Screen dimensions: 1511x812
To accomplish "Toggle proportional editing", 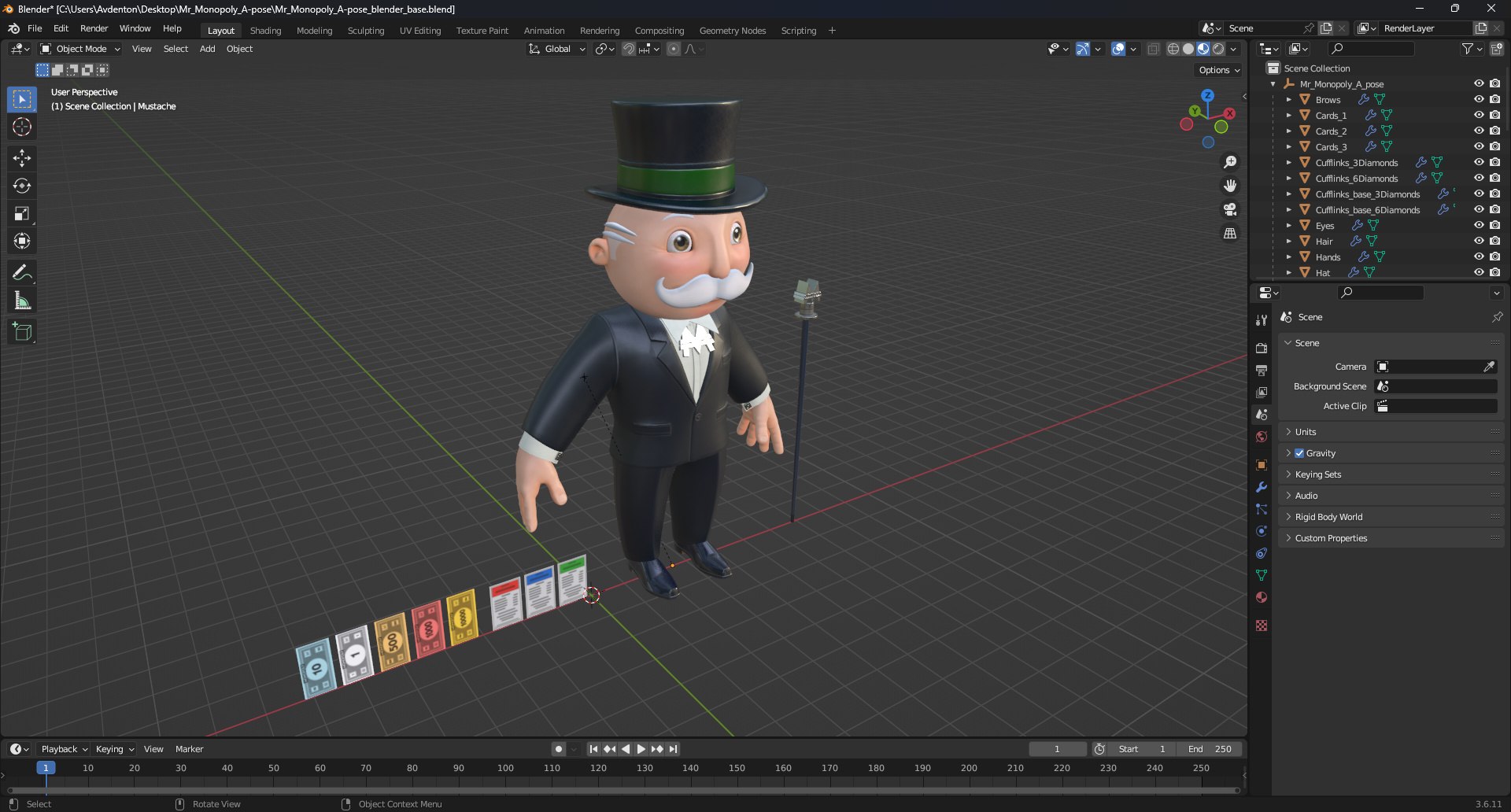I will click(x=674, y=49).
